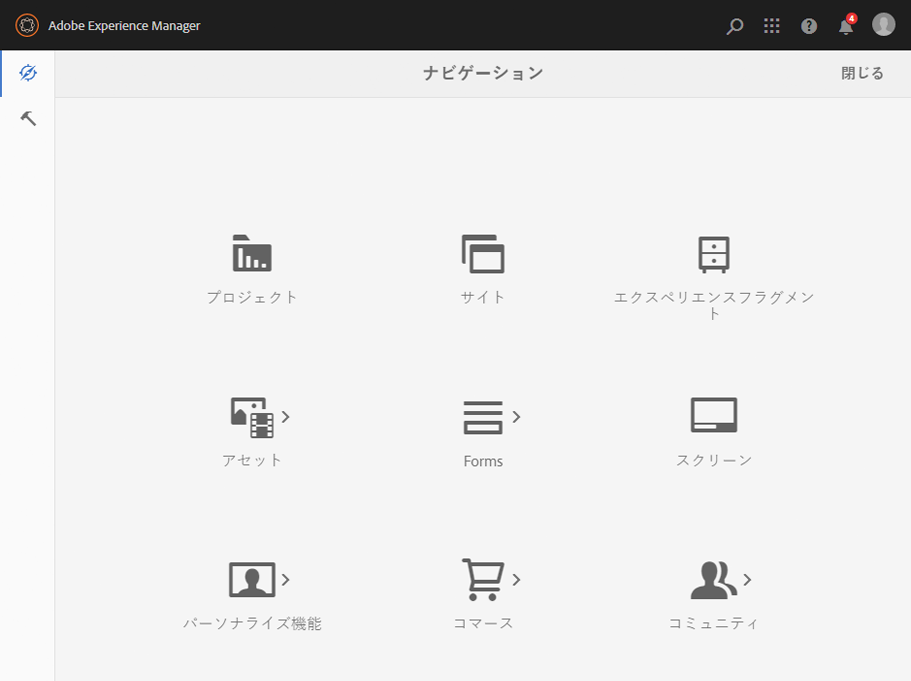Open the パーソナライズ機能 portrait icon
Screen dimensions: 911x681
(252, 579)
